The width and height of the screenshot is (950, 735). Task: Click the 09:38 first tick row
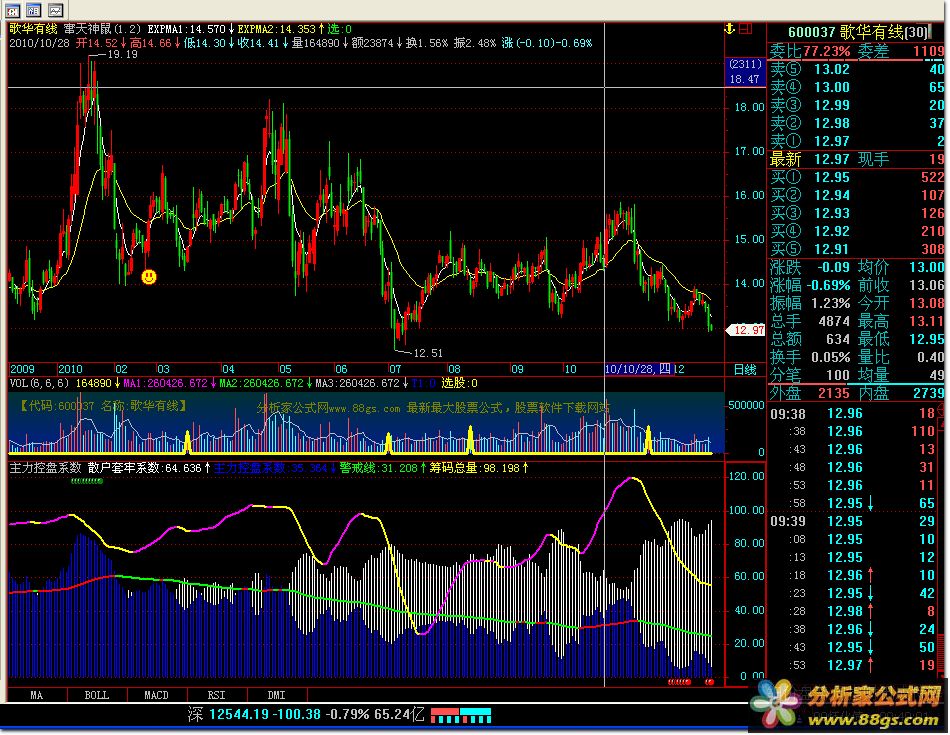[854, 414]
